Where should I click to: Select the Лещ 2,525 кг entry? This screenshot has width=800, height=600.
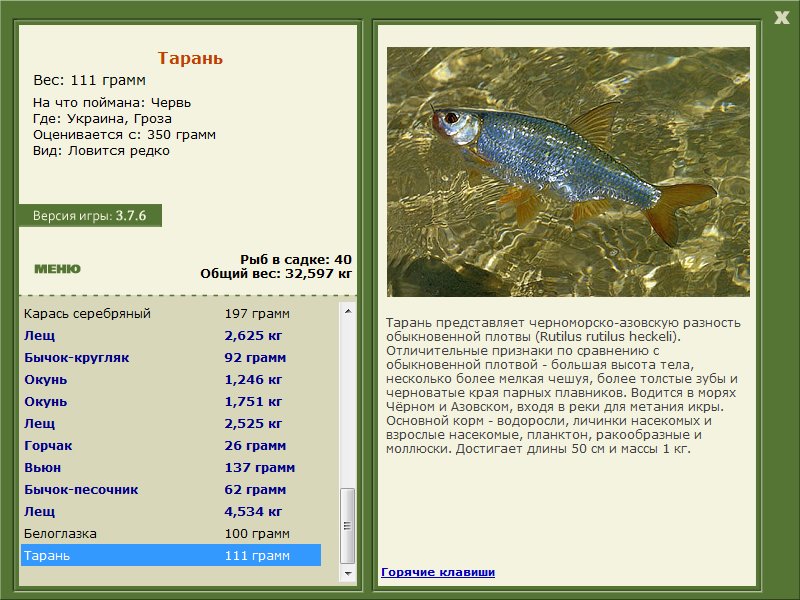171,423
